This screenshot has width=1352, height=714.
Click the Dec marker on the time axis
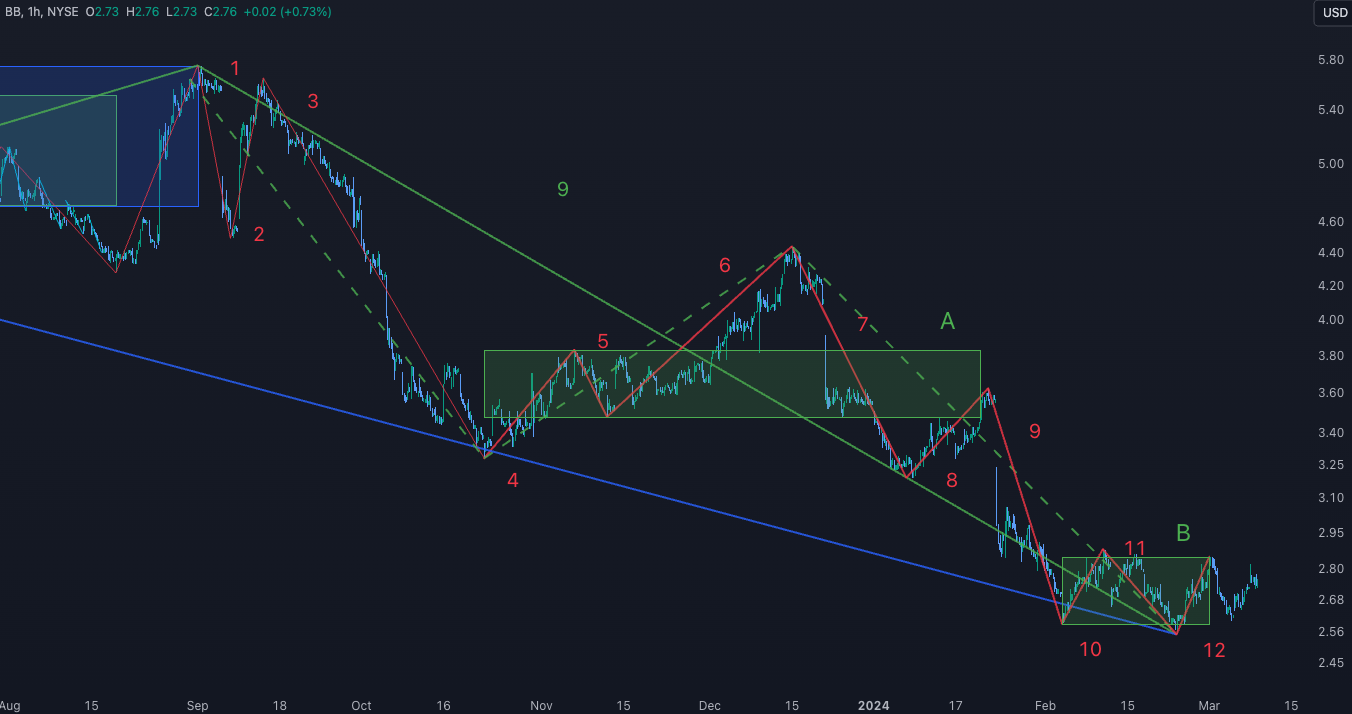coord(709,705)
